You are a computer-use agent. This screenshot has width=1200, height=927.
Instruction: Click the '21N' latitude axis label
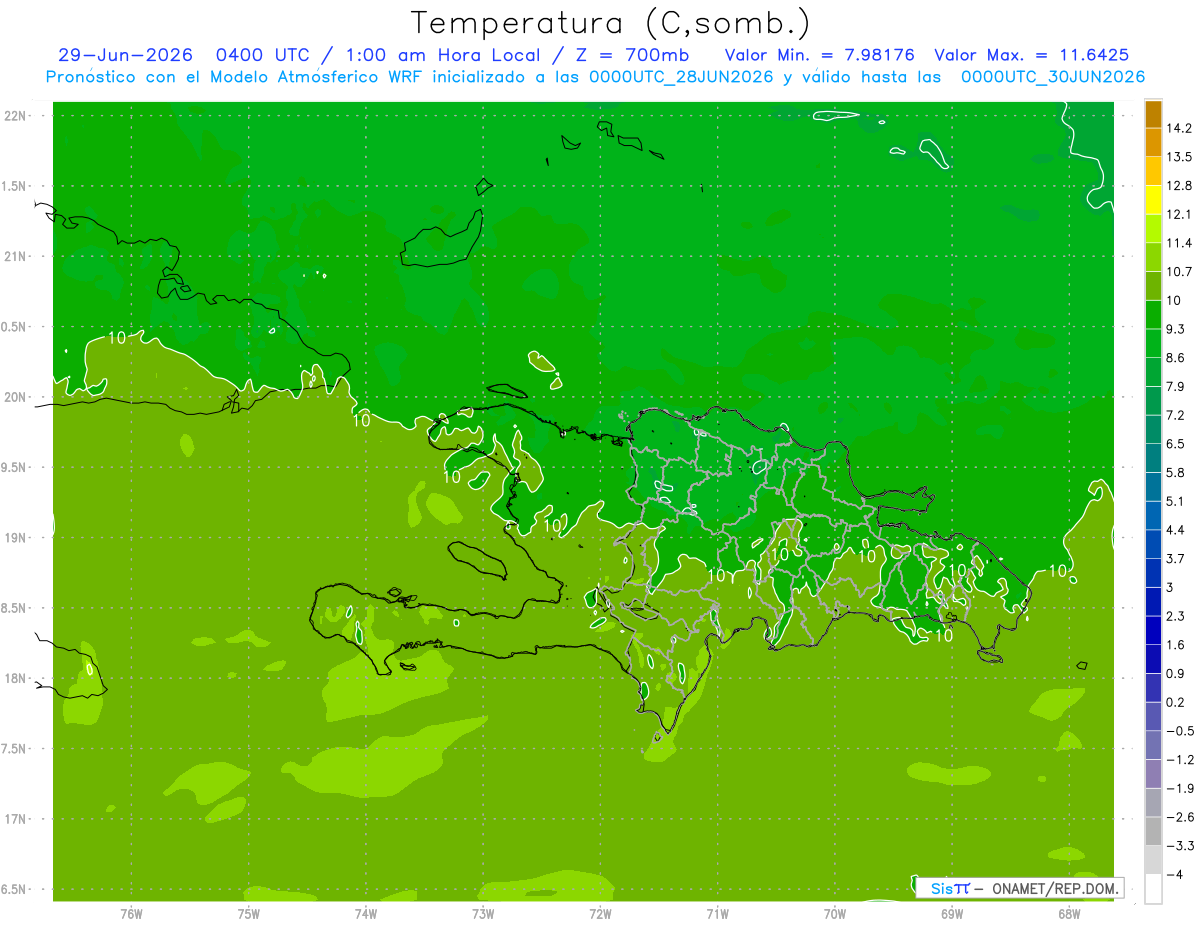tap(16, 256)
